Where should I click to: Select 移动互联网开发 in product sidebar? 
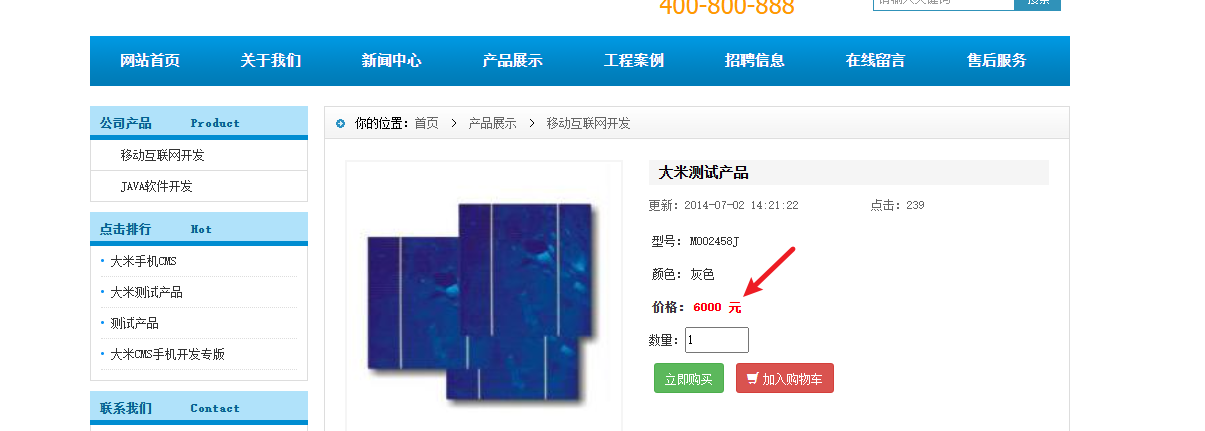coord(162,156)
